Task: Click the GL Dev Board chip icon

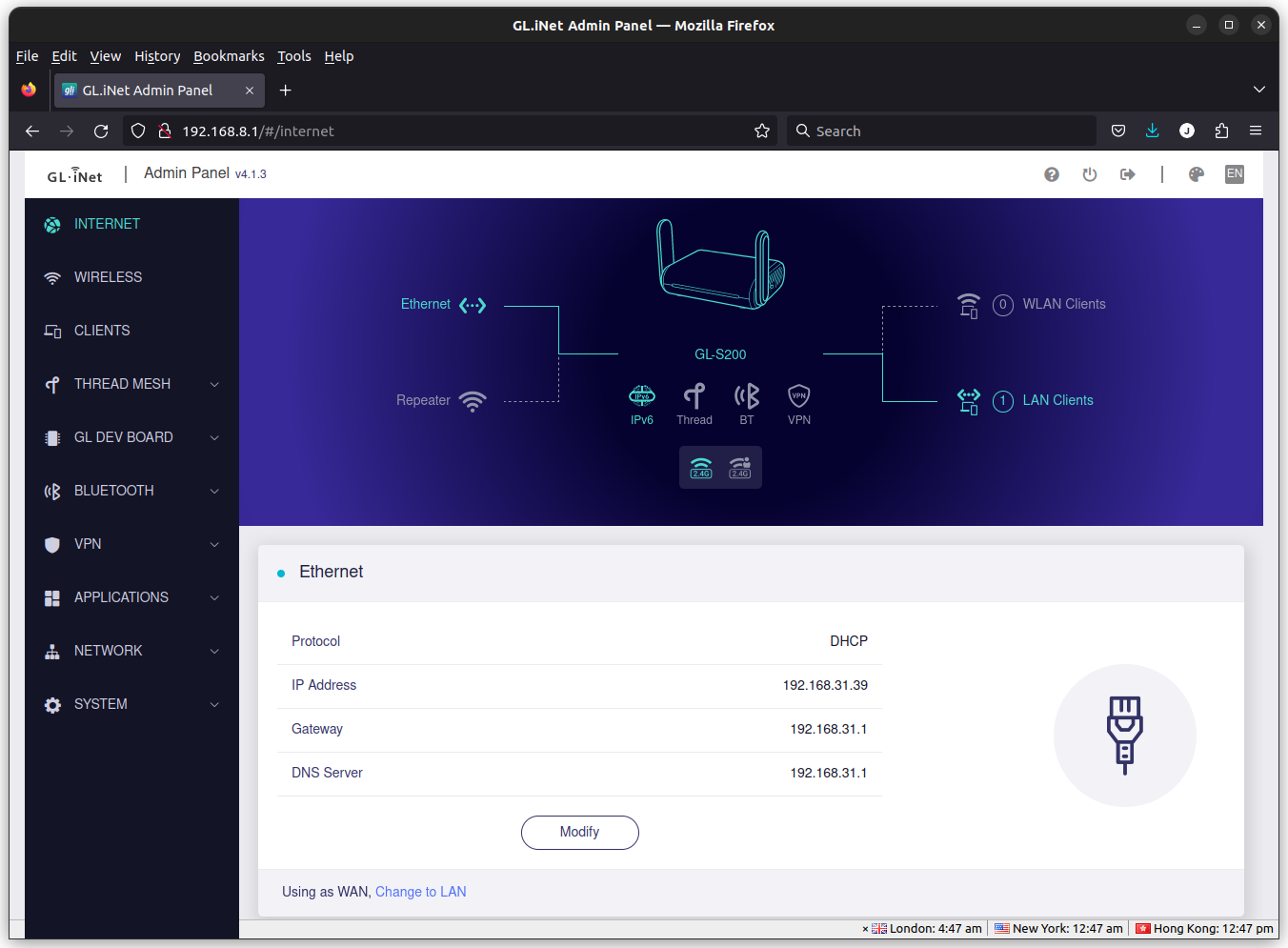Action: (52, 438)
